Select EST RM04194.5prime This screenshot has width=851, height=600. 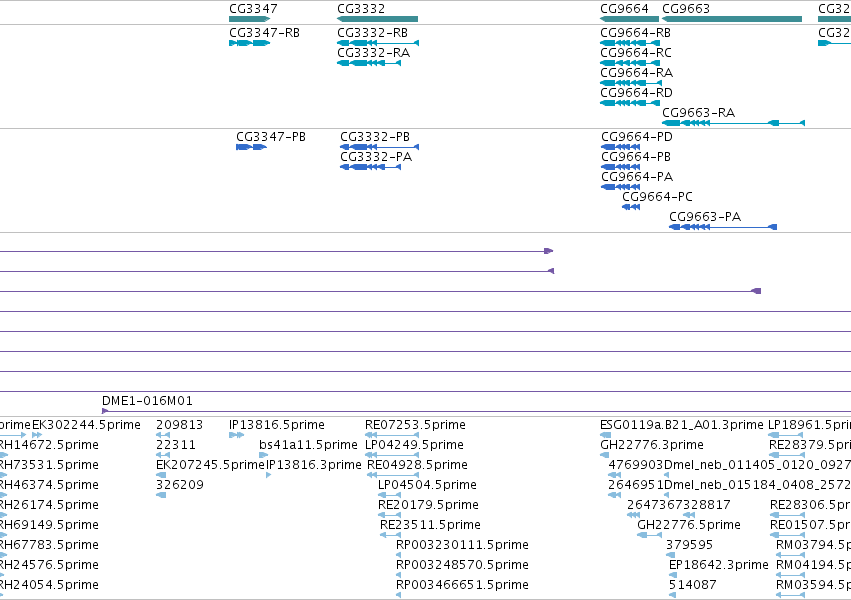814,565
